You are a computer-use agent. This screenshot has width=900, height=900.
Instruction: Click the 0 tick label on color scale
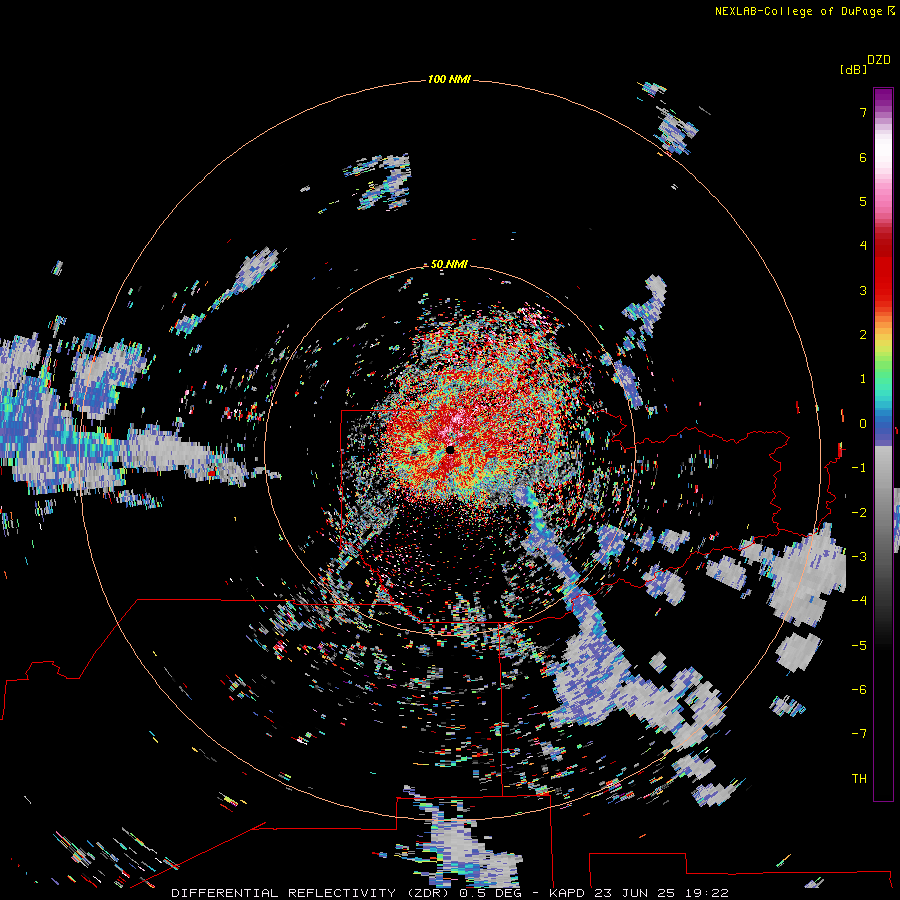click(863, 424)
